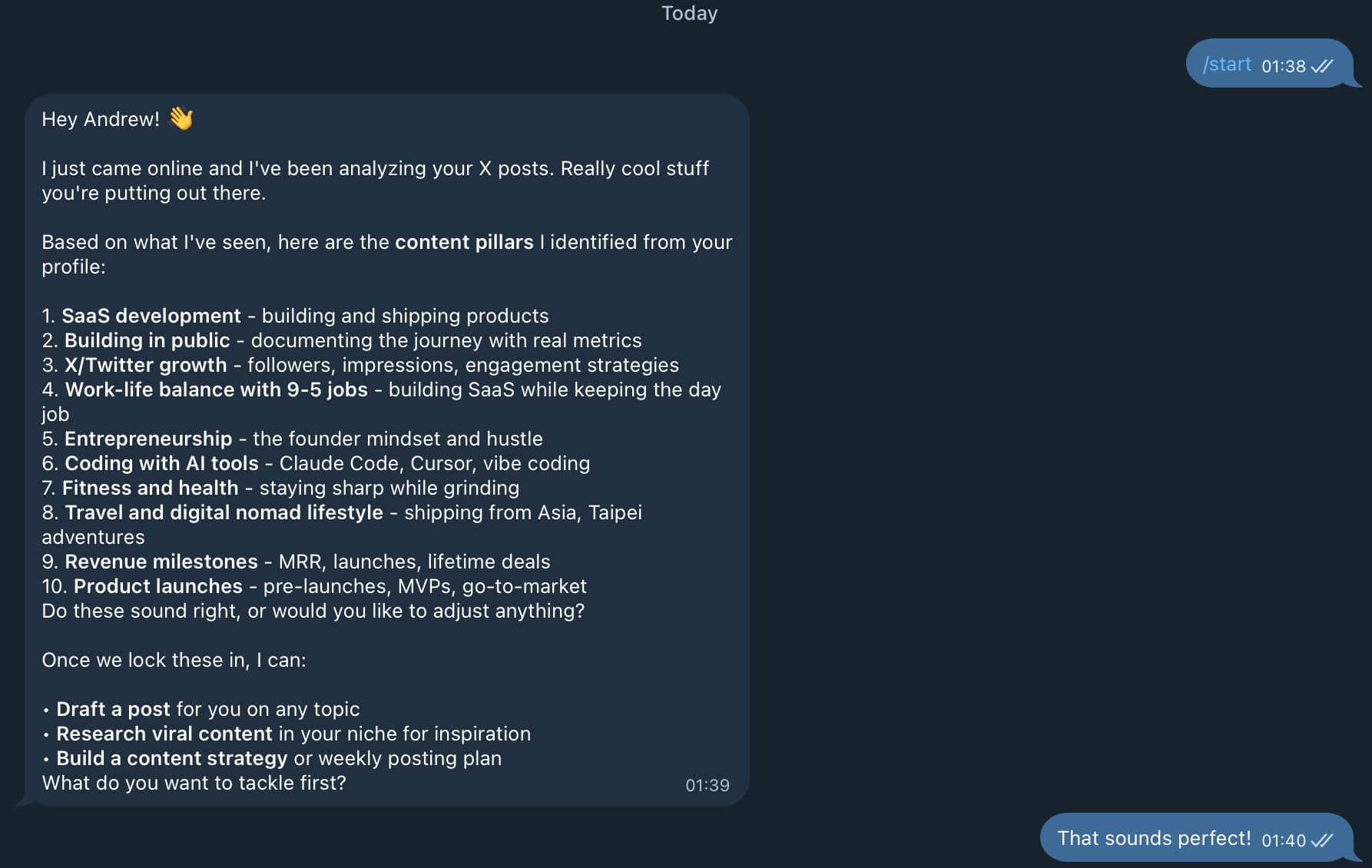
Task: Click the 'X/Twitter growth' pillar text
Action: tap(145, 365)
